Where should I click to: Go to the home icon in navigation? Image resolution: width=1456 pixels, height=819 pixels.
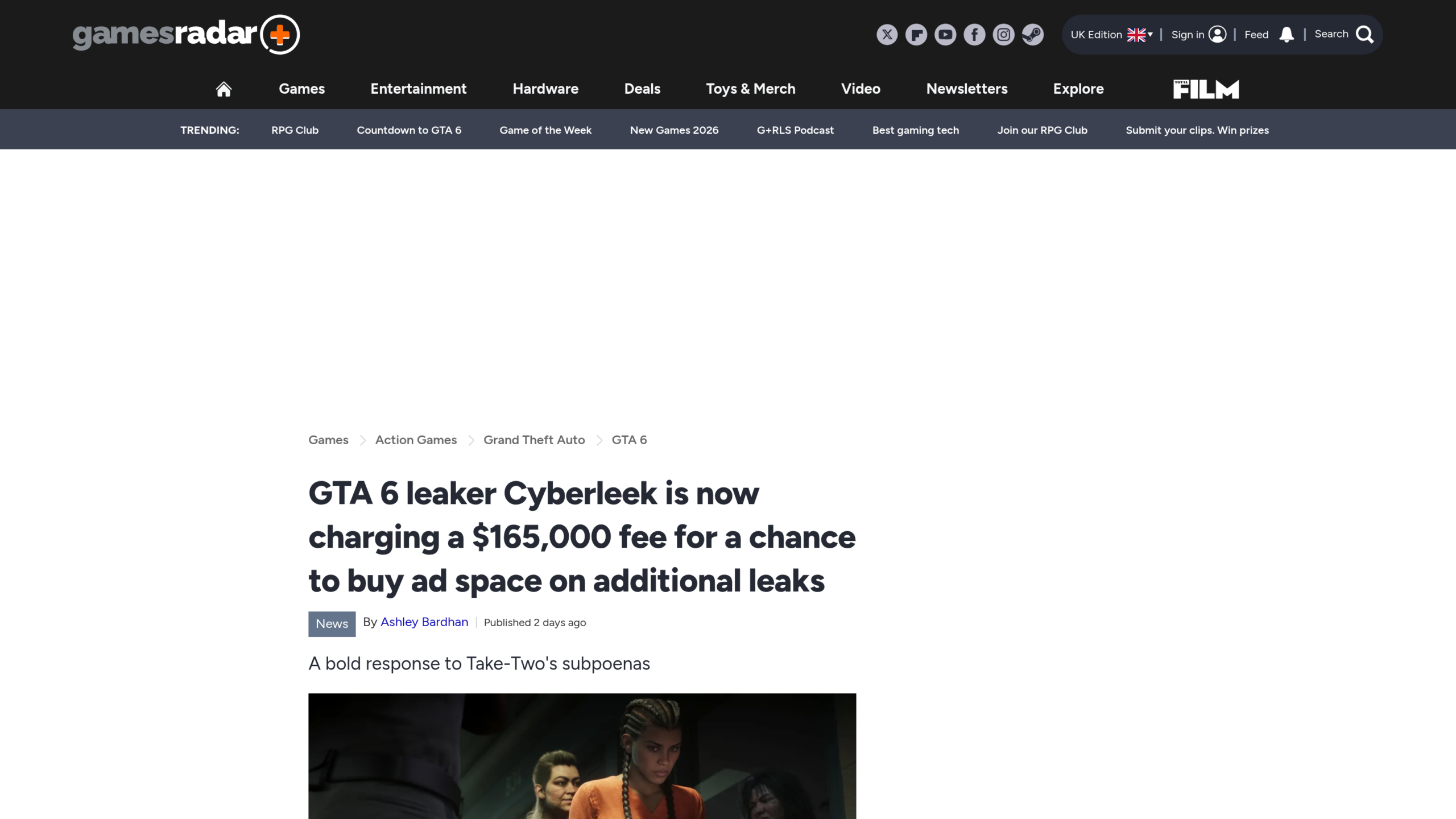coord(224,89)
